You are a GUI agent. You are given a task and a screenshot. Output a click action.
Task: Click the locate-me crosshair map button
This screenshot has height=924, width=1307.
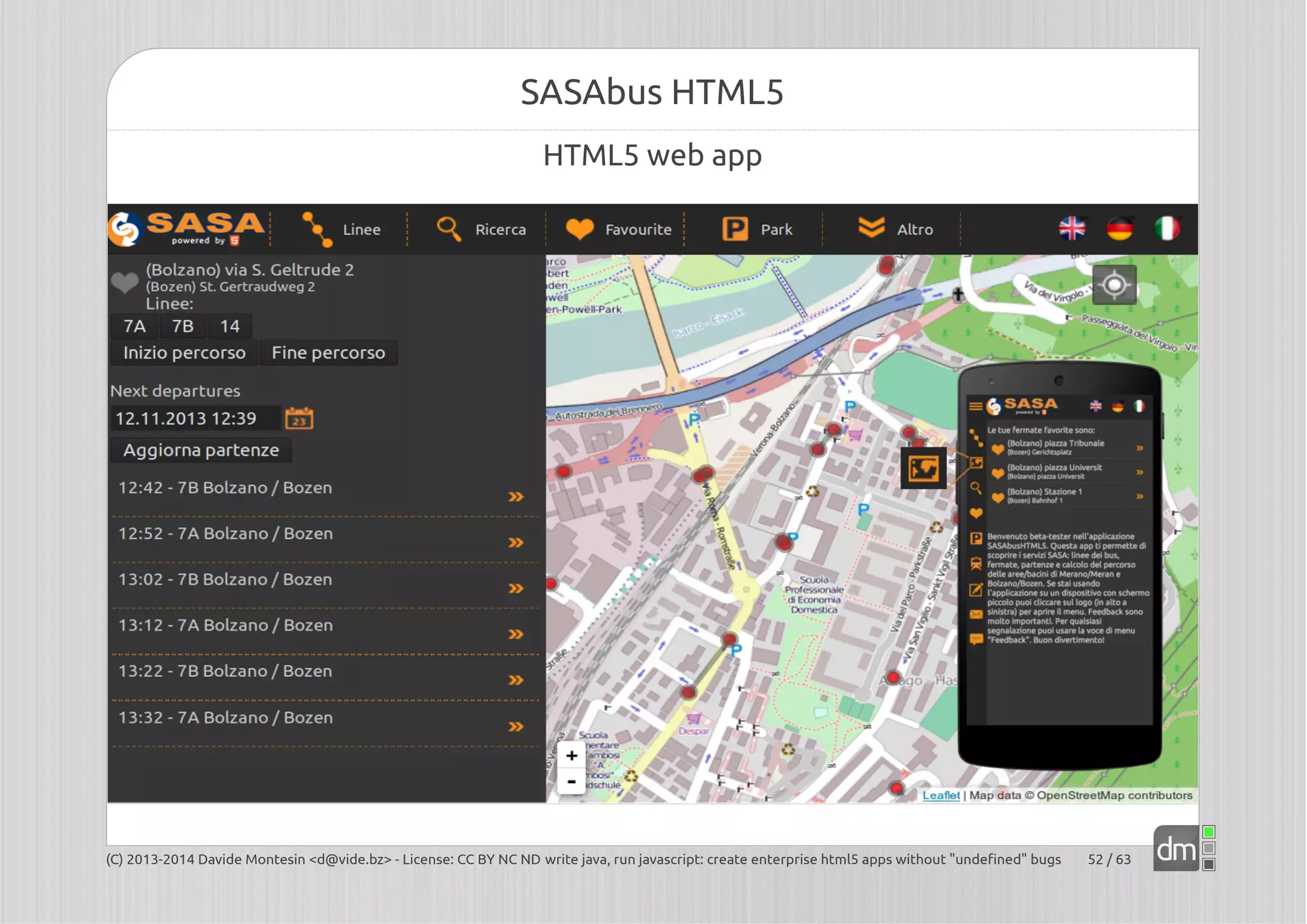[1114, 285]
